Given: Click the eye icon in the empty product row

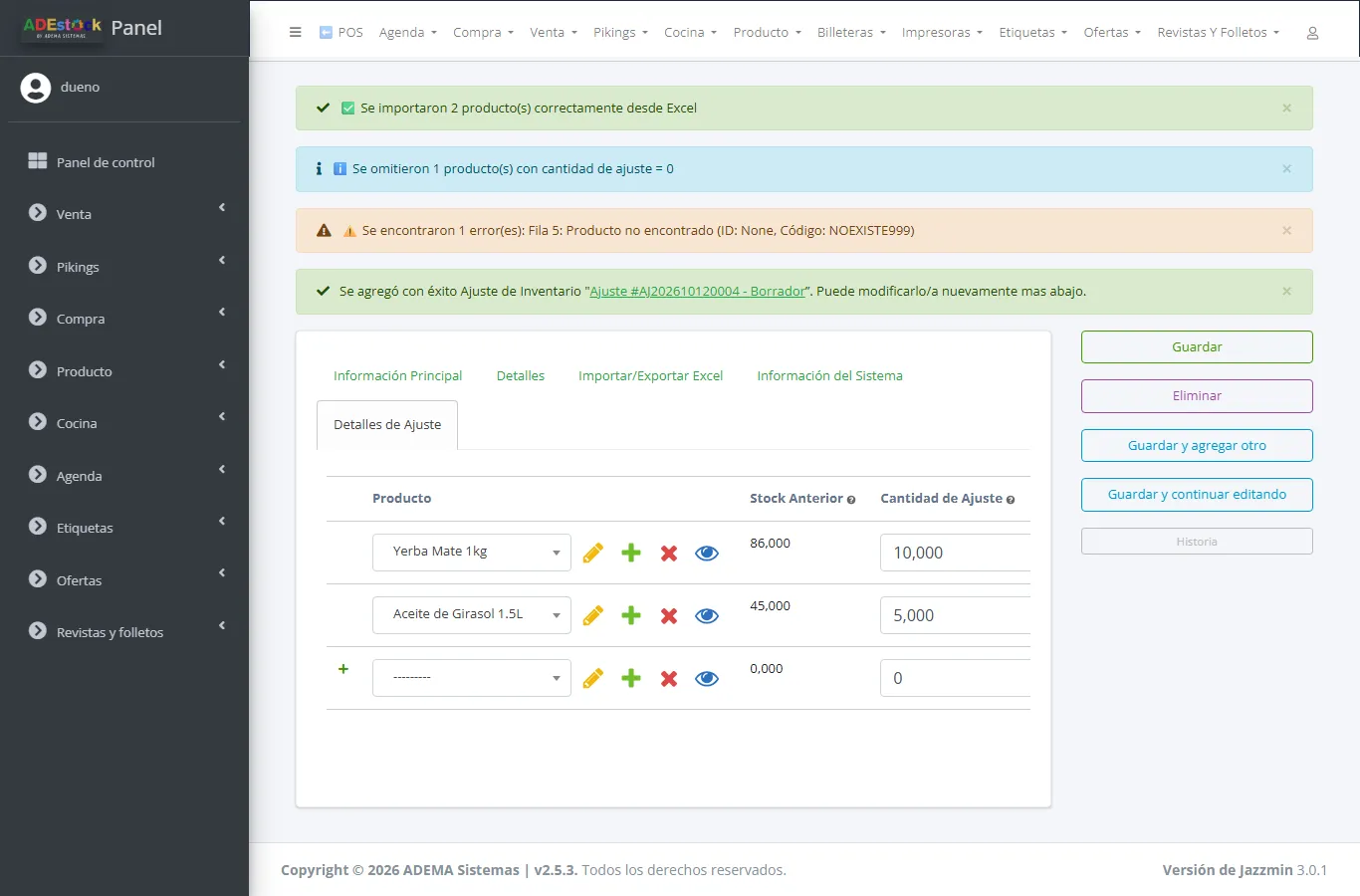Looking at the screenshot, I should (x=707, y=678).
